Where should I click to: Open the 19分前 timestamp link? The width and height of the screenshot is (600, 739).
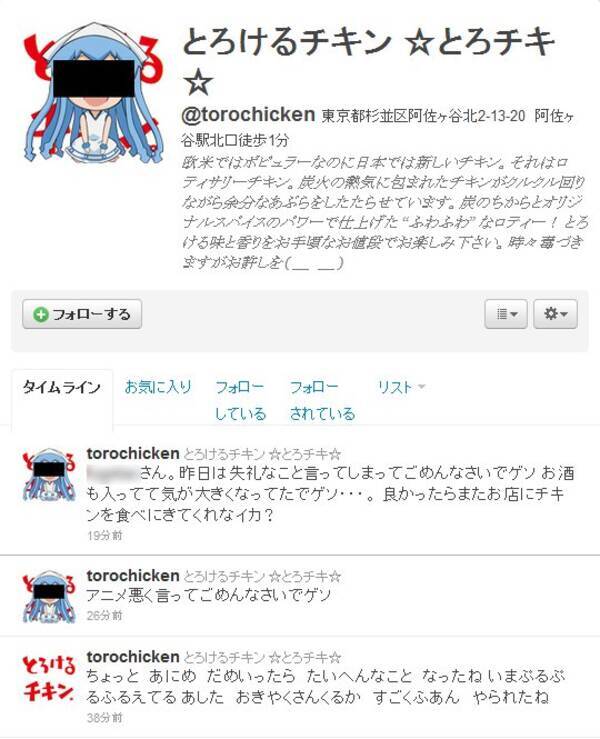coord(104,535)
